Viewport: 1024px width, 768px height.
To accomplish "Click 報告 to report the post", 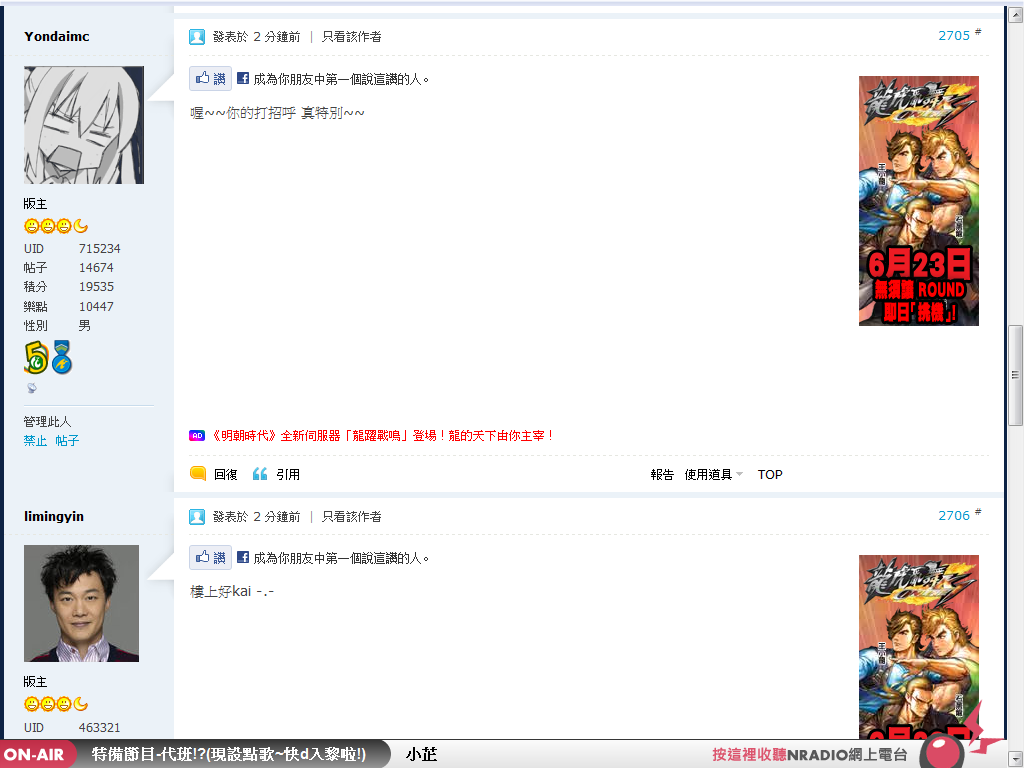I will (662, 475).
